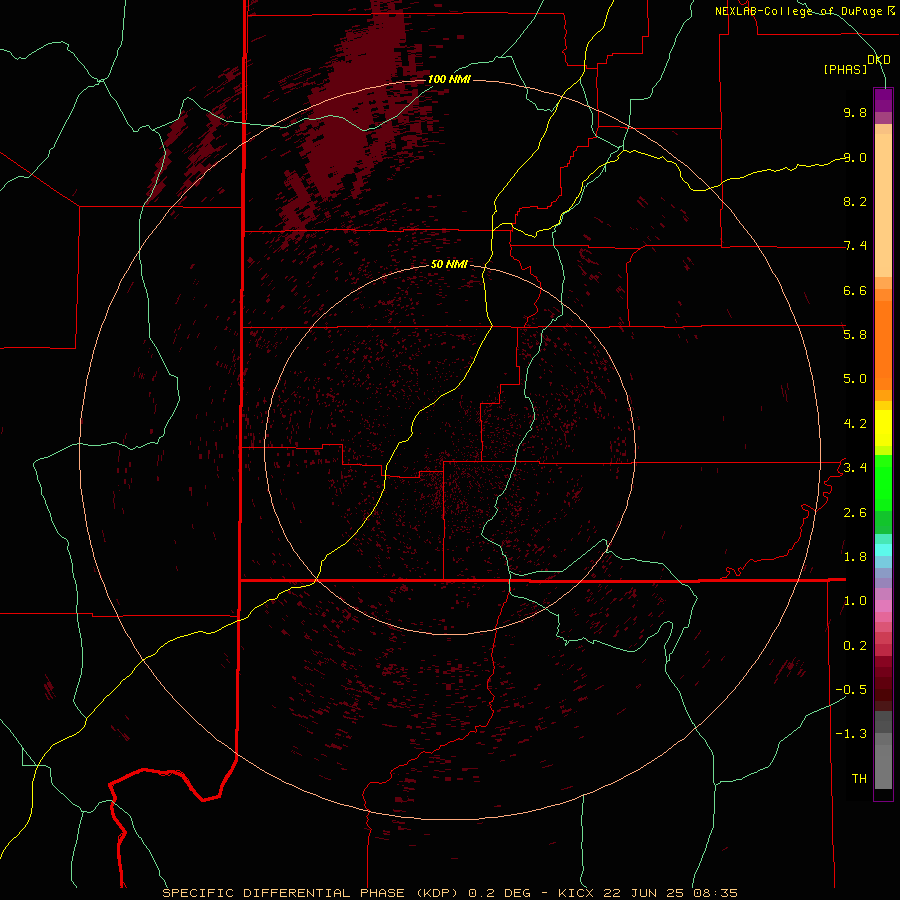Click the [PHAS] units label
900x900 pixels.
[x=845, y=70]
